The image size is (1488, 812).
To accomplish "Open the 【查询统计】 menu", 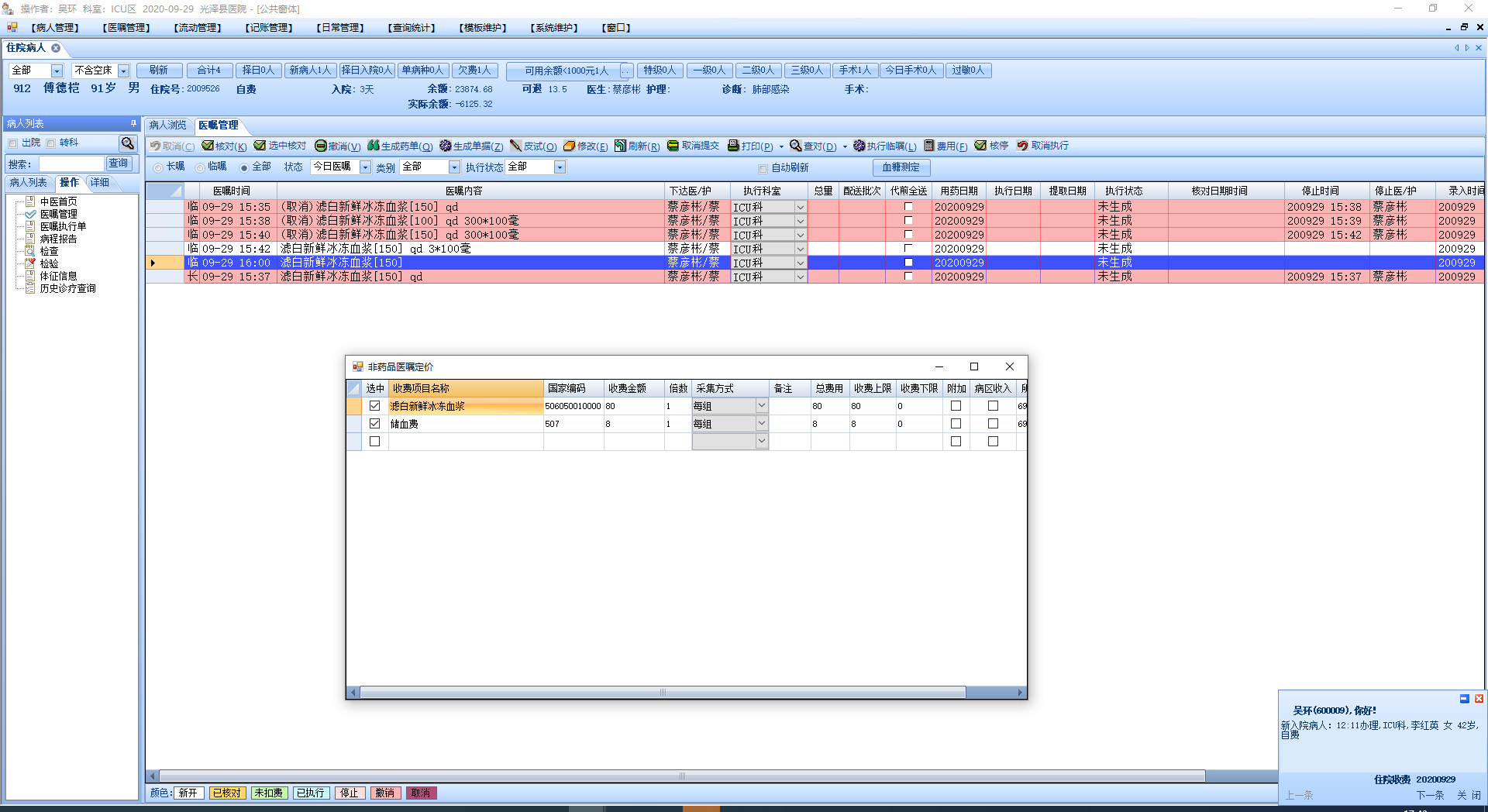I will tap(412, 28).
